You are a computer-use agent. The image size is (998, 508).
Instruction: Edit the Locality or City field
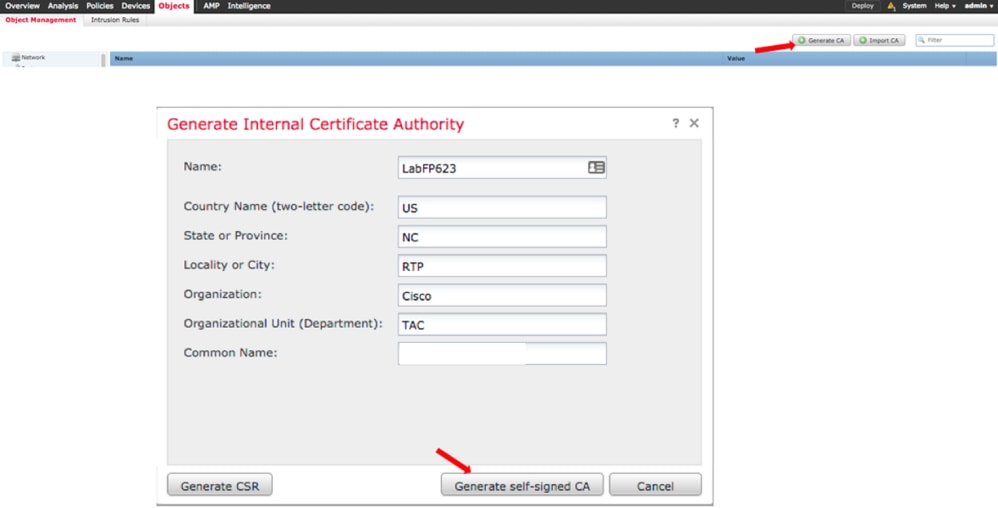[502, 265]
